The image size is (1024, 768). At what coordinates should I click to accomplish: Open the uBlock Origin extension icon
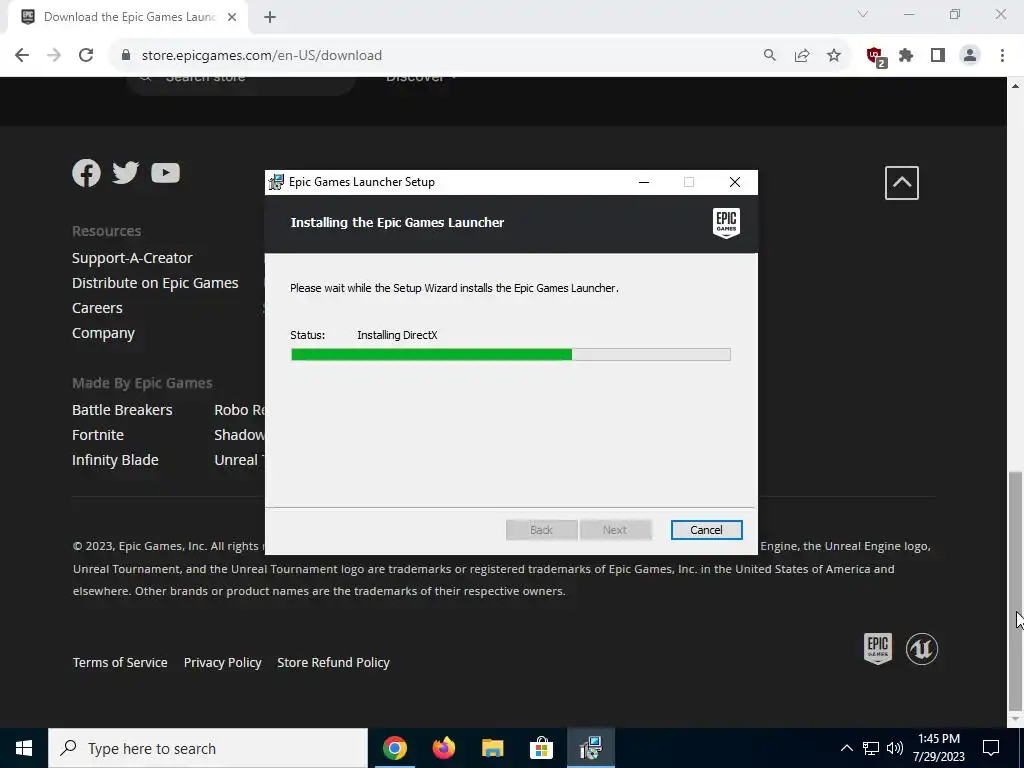(x=875, y=56)
